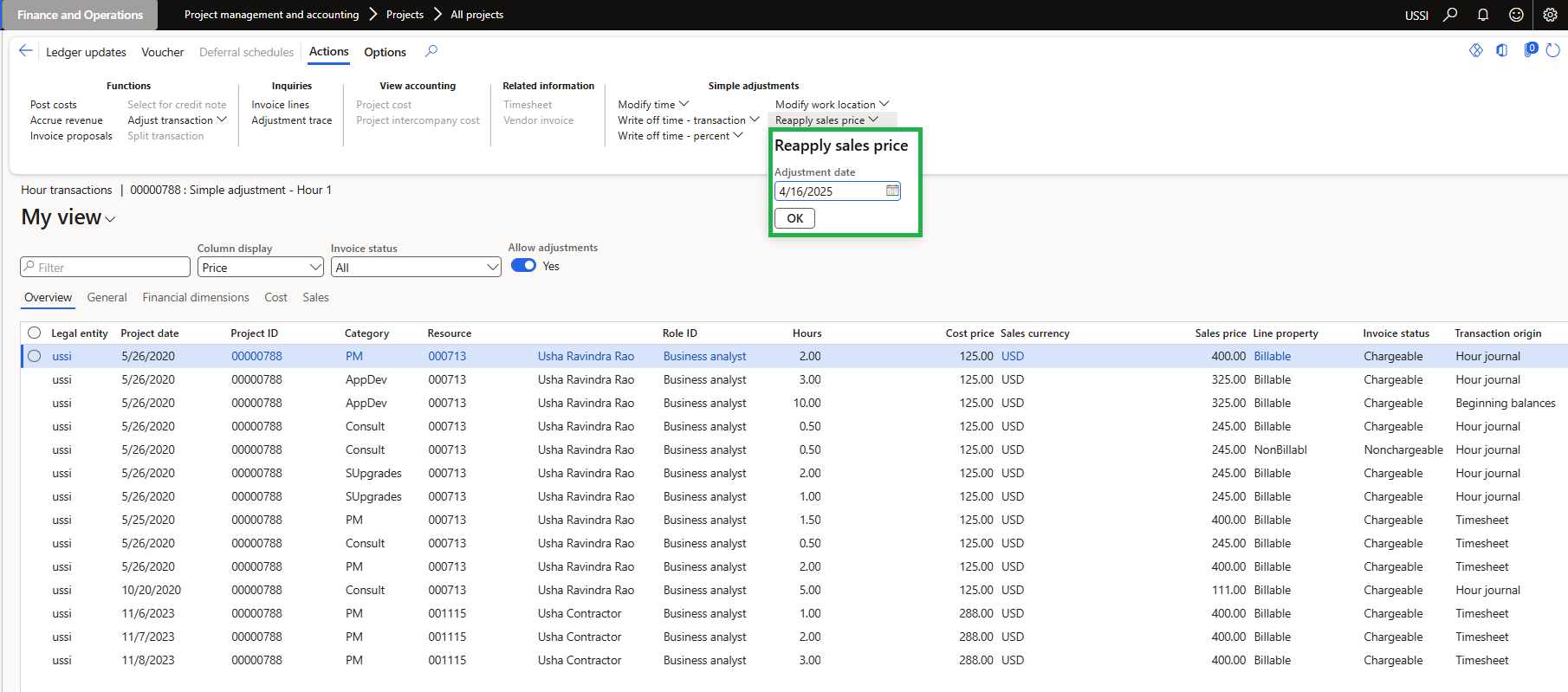Image resolution: width=1568 pixels, height=692 pixels.
Task: Open the settings gear icon
Action: 1550,15
